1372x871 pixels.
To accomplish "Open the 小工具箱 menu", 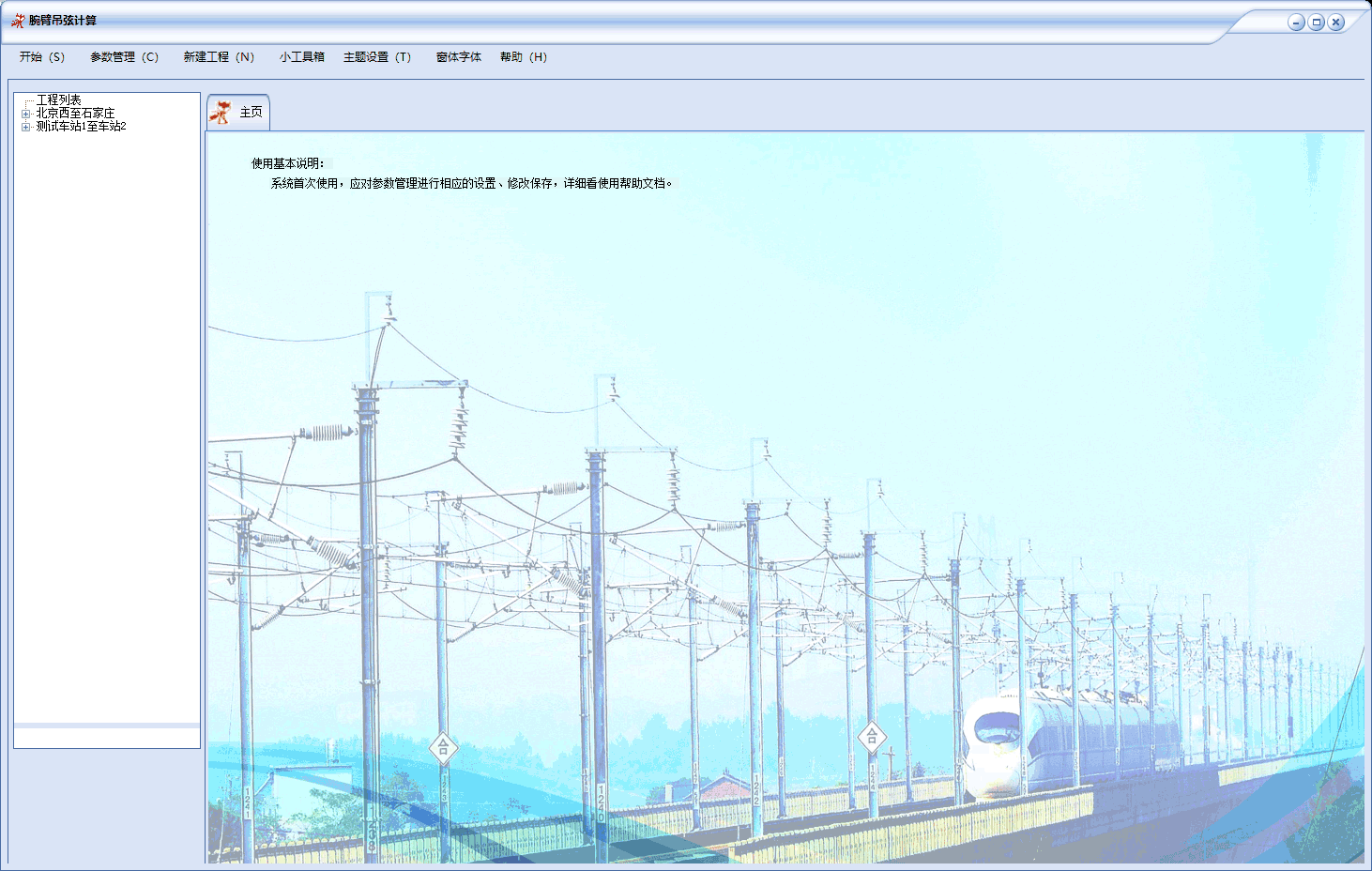I will click(x=301, y=57).
